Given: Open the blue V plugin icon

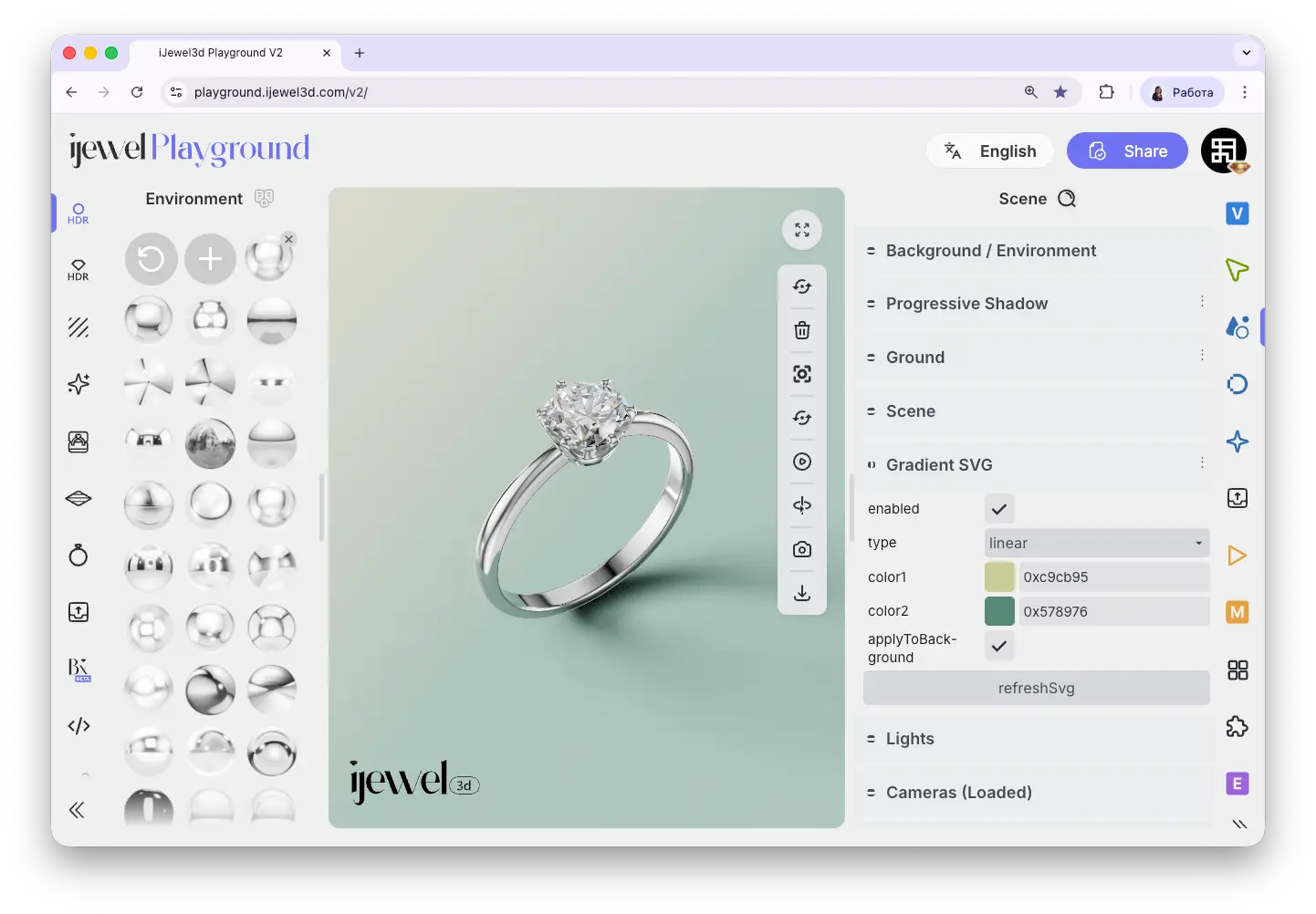Looking at the screenshot, I should [x=1238, y=213].
